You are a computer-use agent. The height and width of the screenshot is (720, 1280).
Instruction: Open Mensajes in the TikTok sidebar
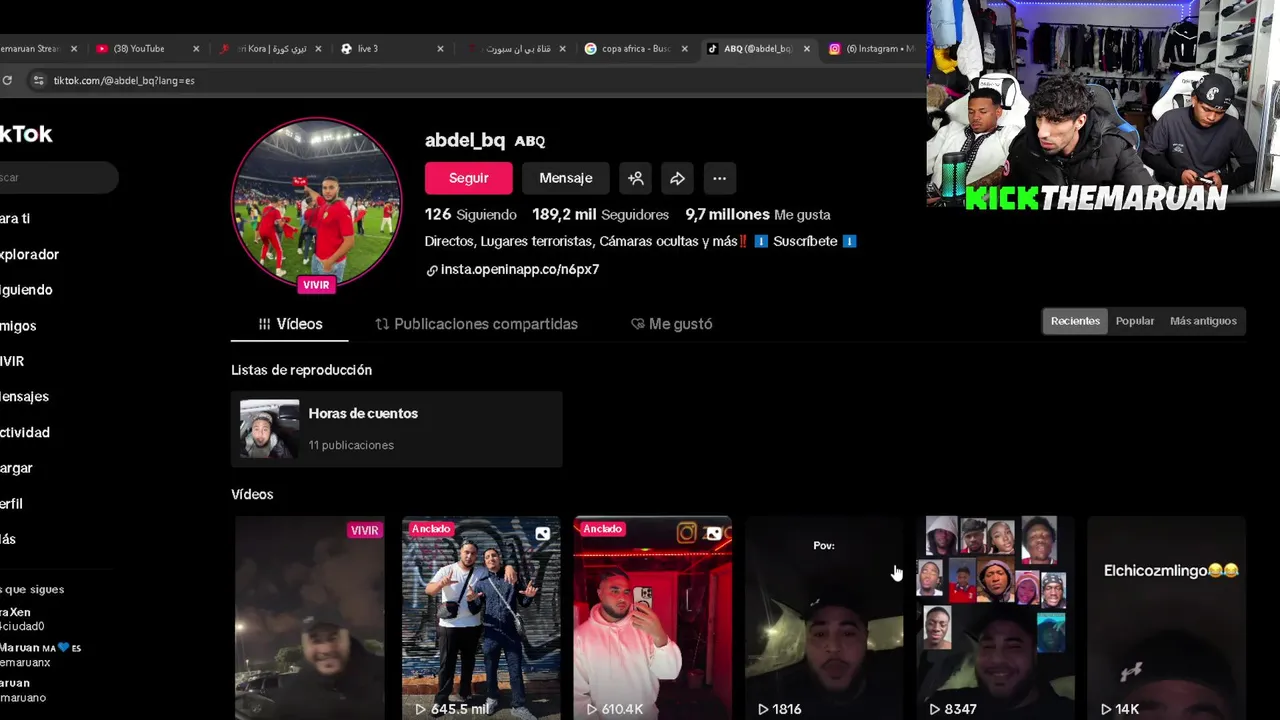point(24,397)
